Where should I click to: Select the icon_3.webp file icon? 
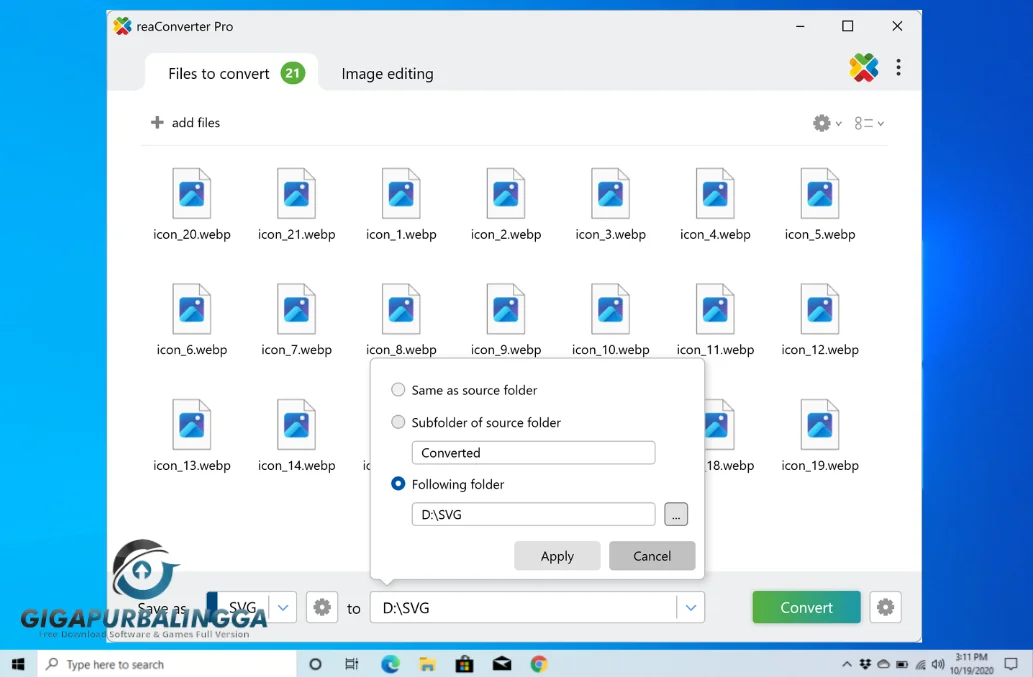(611, 194)
